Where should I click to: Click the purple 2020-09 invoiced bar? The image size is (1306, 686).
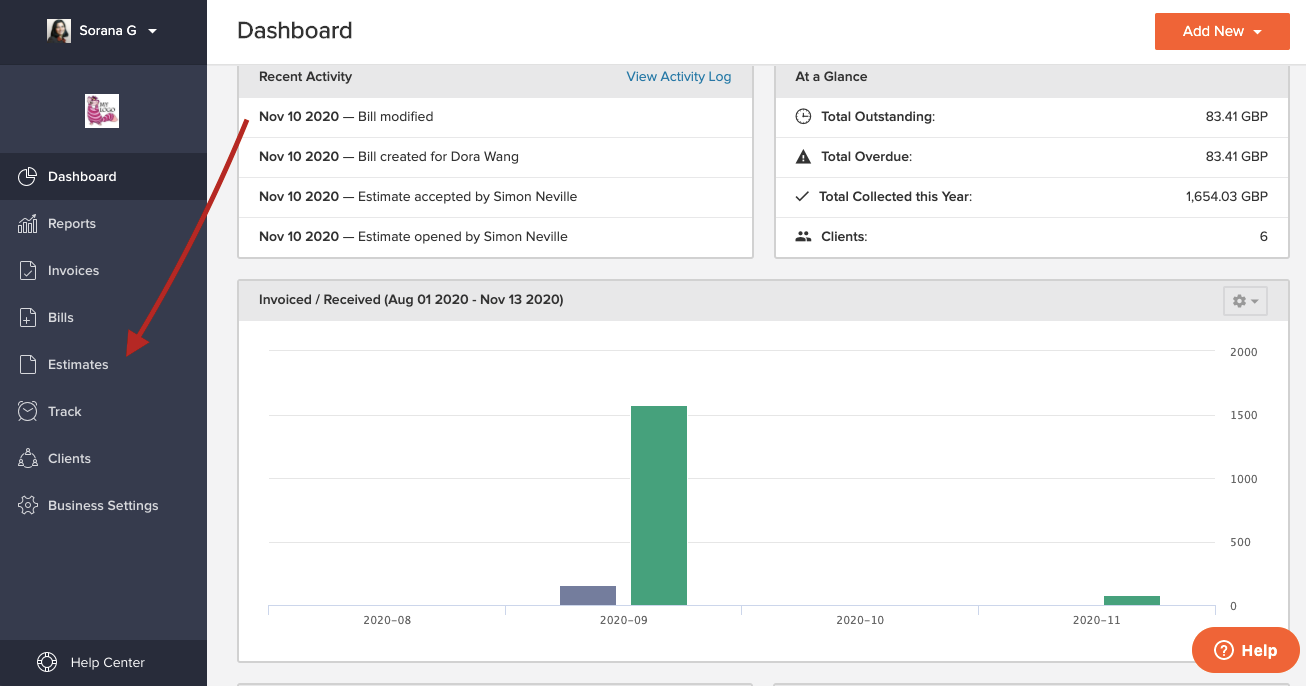588,595
